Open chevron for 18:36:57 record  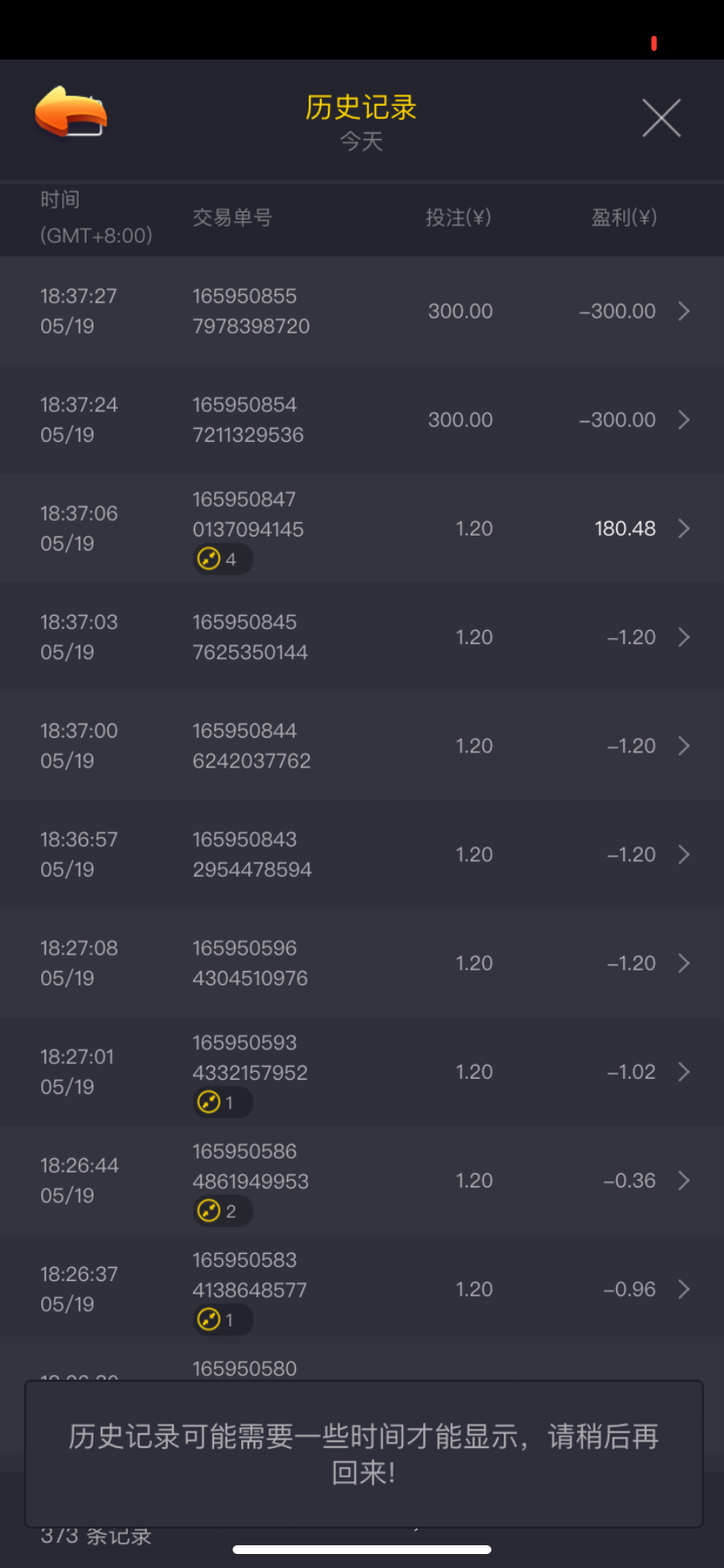click(x=684, y=854)
